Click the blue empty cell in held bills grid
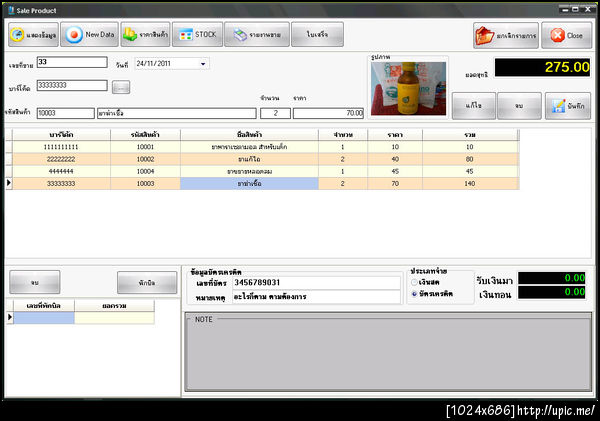The height and width of the screenshot is (421, 600). [44, 318]
